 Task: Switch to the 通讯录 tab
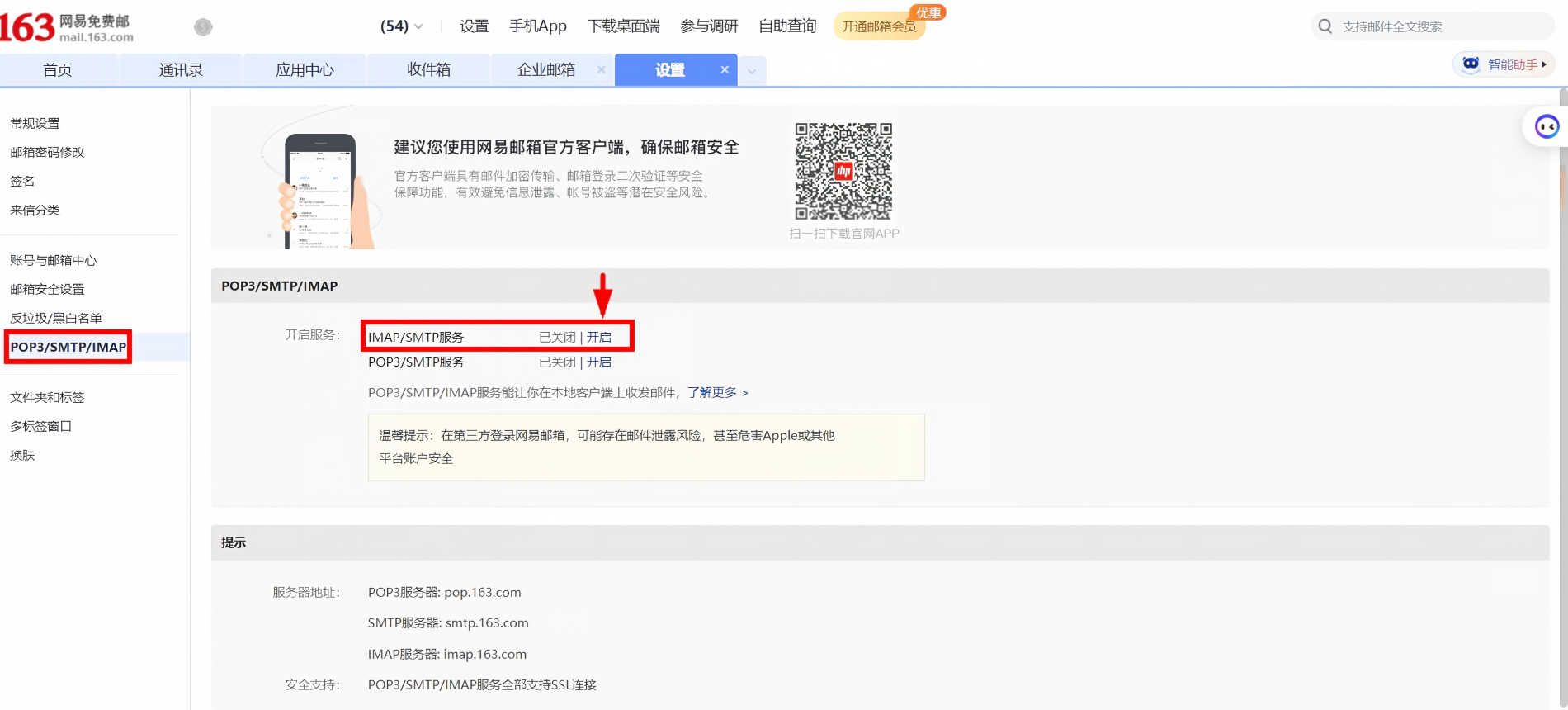tap(181, 70)
